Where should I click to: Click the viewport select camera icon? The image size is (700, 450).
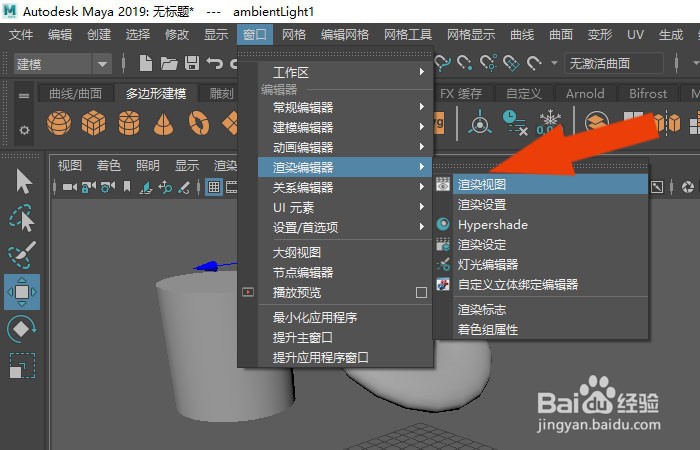[69, 187]
